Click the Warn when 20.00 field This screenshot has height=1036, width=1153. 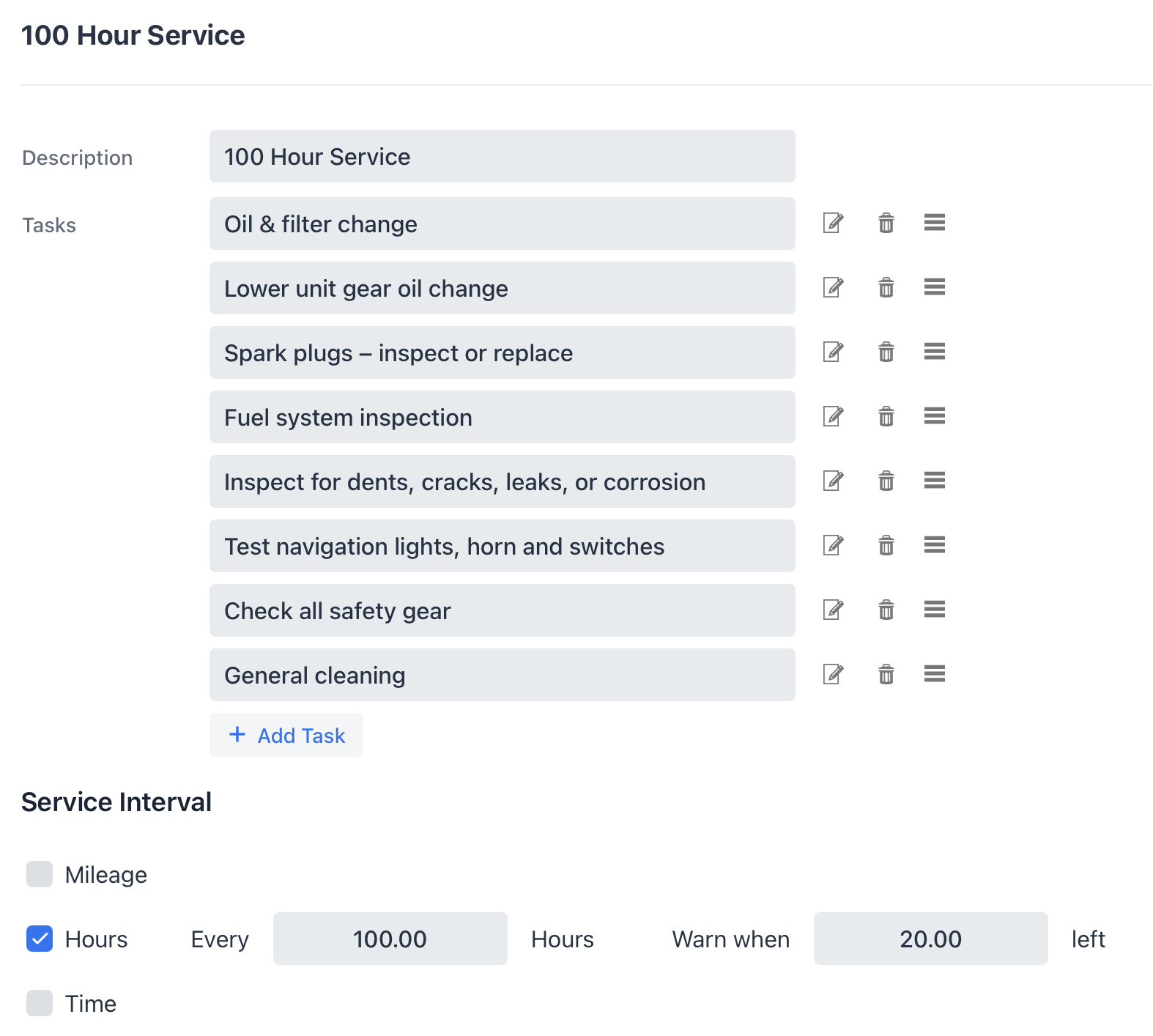click(x=931, y=939)
